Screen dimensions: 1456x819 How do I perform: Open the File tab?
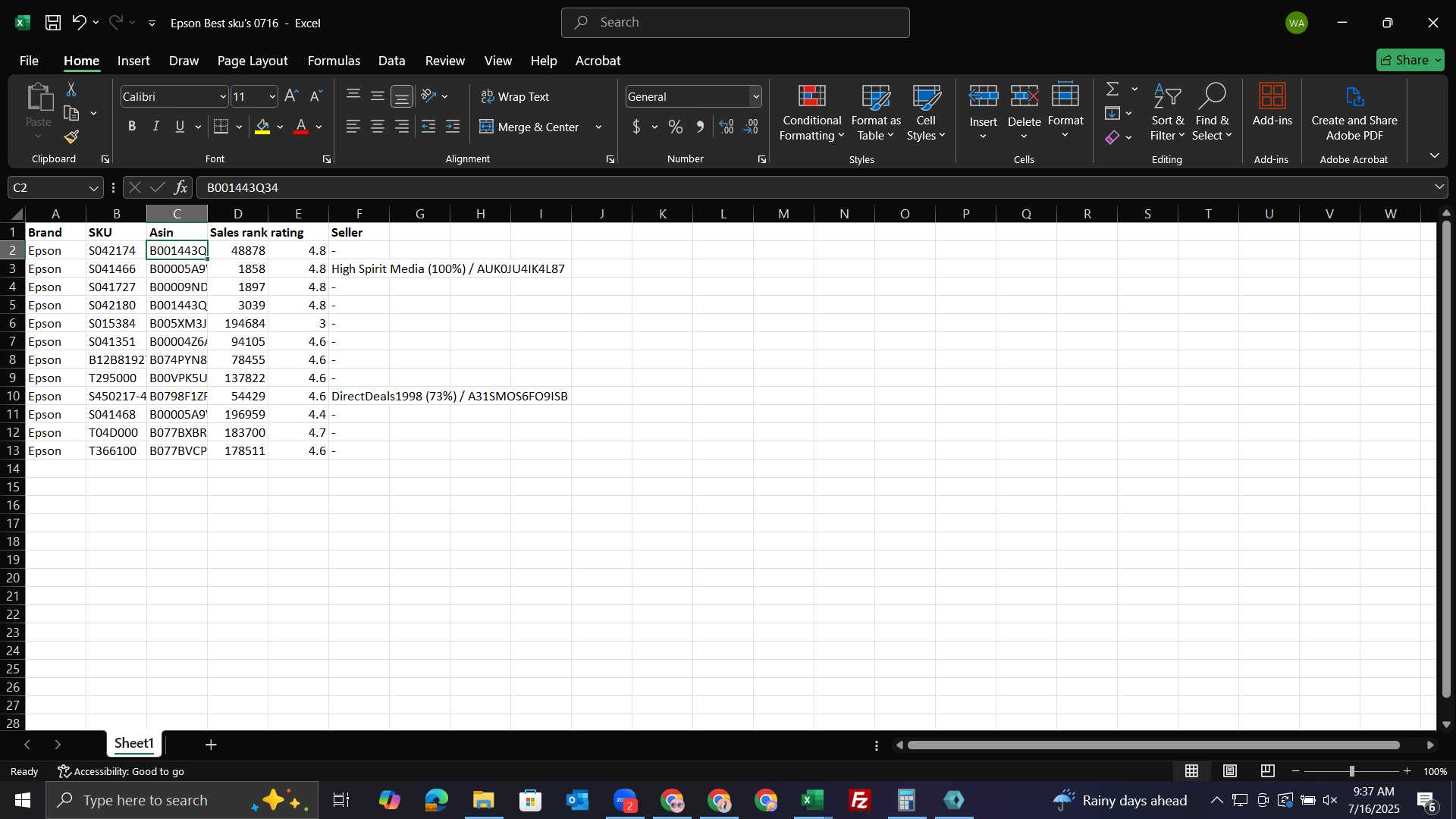click(x=29, y=61)
